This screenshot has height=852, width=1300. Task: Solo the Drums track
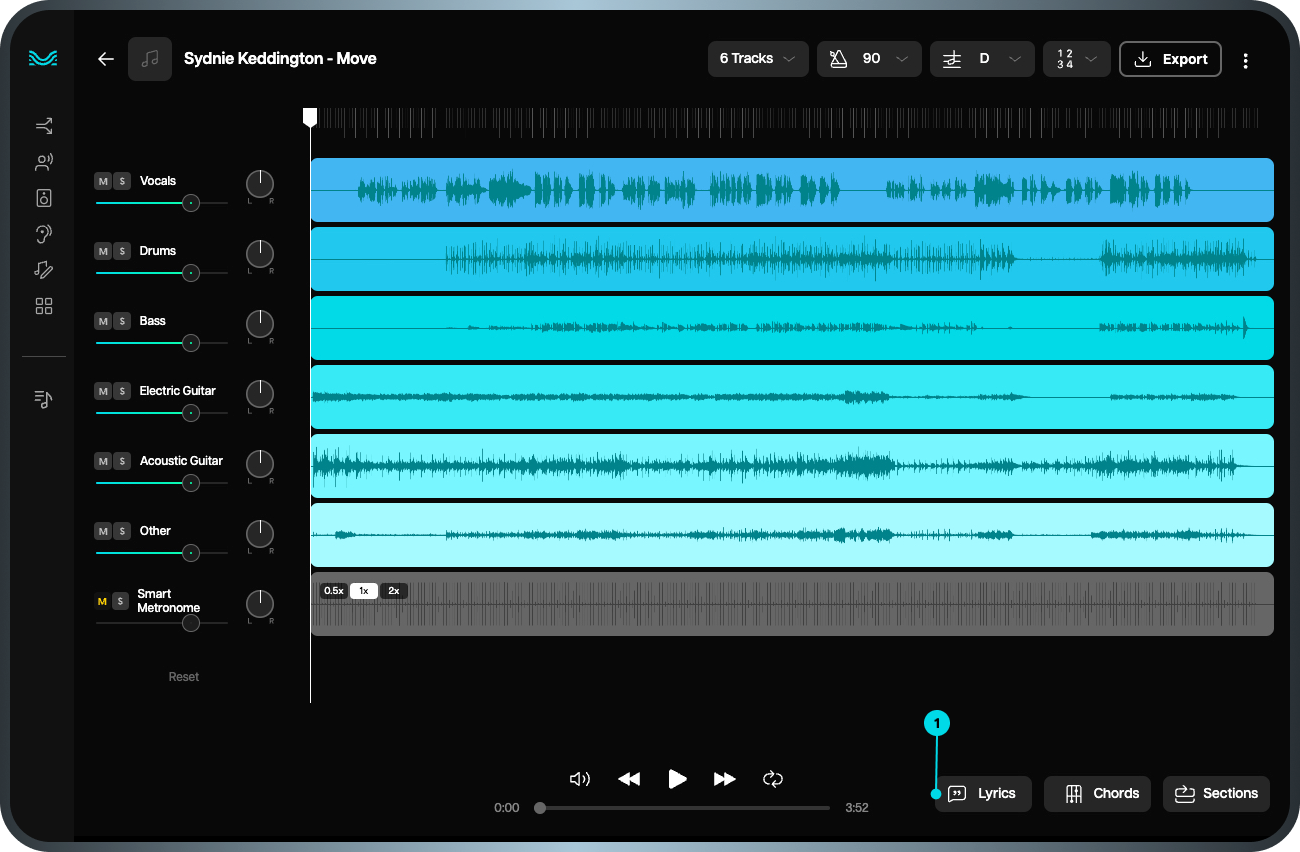(121, 251)
